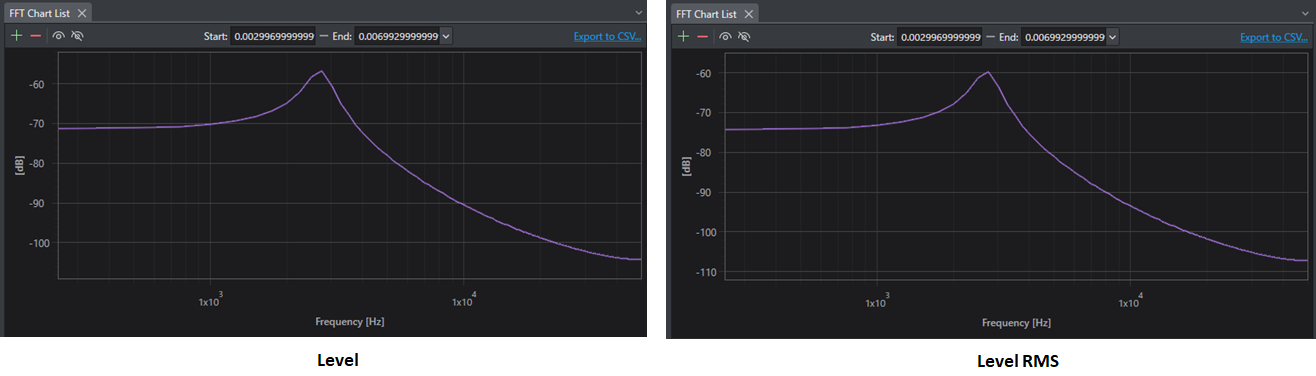Open End time dropdown arrow in Level RMS panel
Viewport: 1316px width, 376px height.
point(1113,37)
